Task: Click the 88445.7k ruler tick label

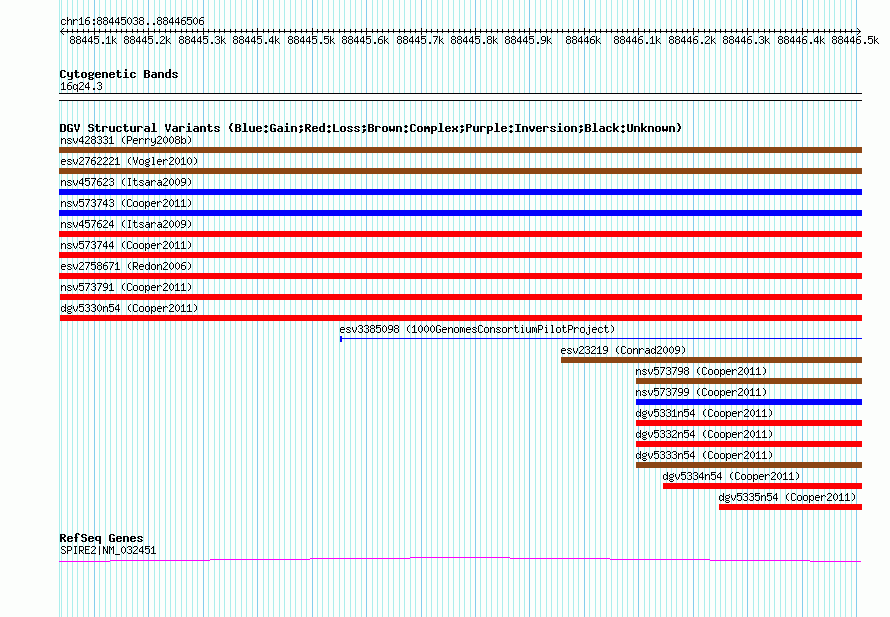Action: [x=420, y=40]
